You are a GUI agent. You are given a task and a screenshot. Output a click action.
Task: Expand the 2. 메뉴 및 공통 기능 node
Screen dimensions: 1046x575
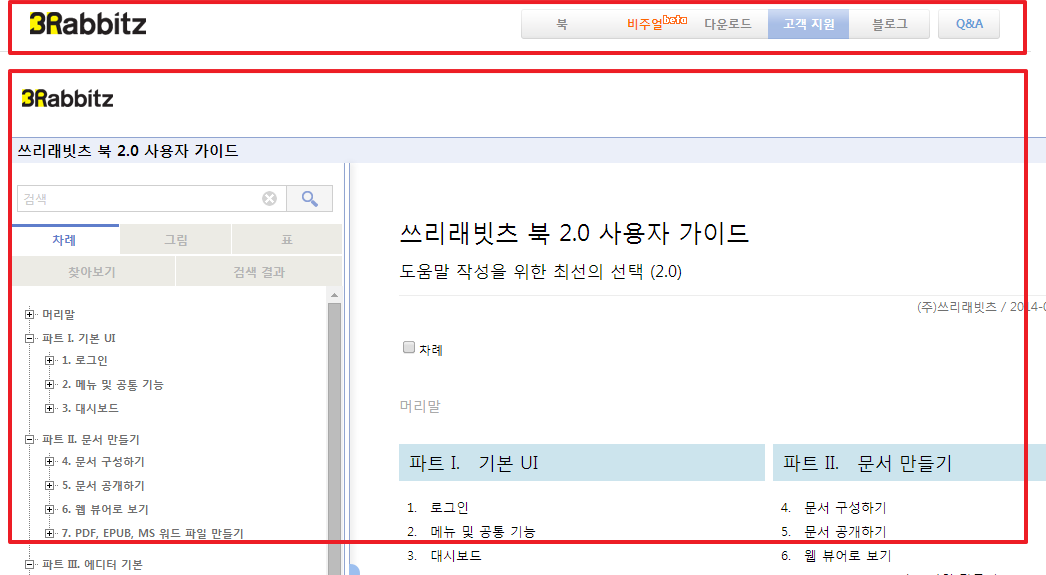point(49,384)
